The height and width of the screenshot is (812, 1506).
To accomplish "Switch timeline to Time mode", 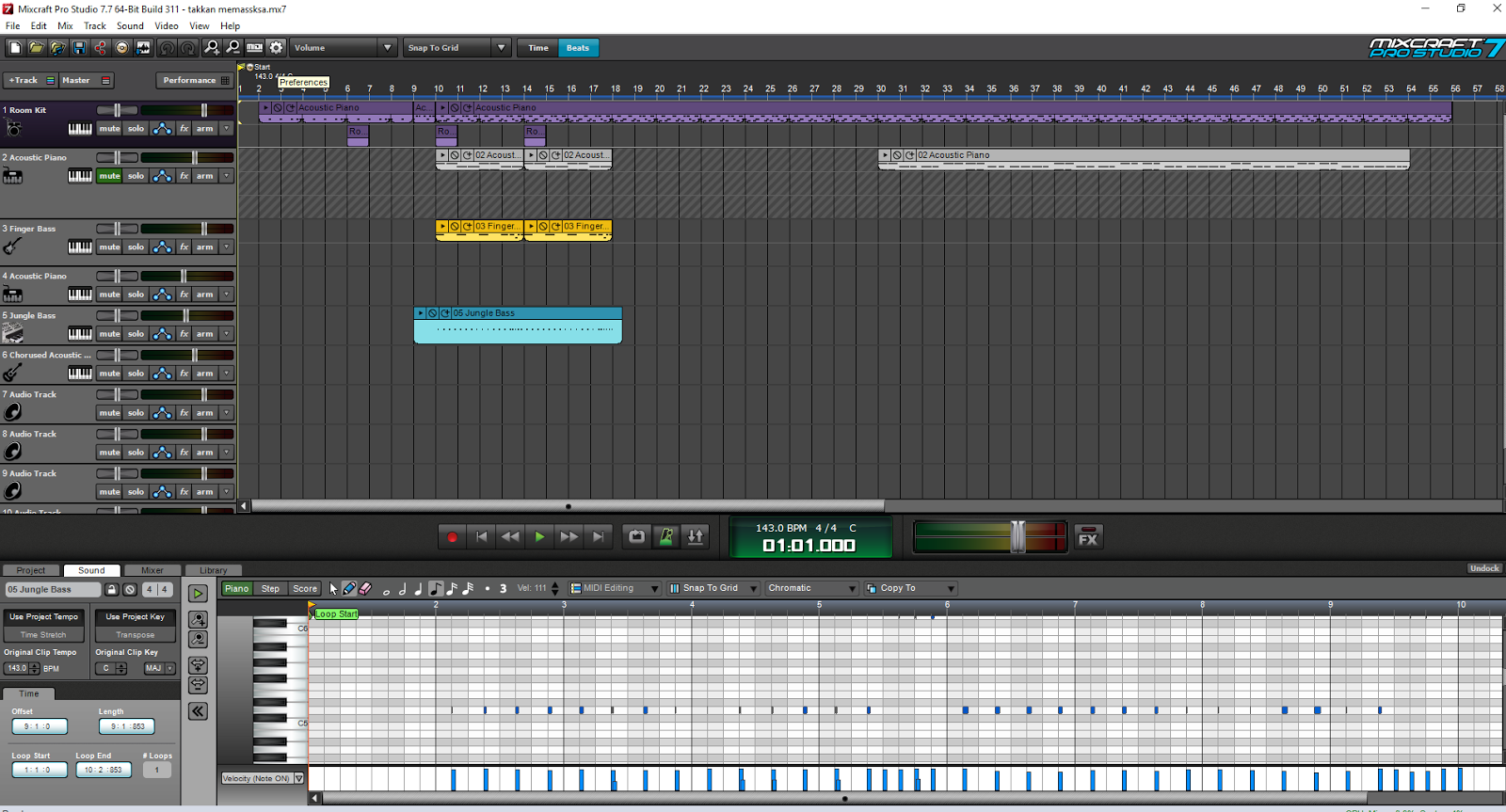I will tap(538, 48).
